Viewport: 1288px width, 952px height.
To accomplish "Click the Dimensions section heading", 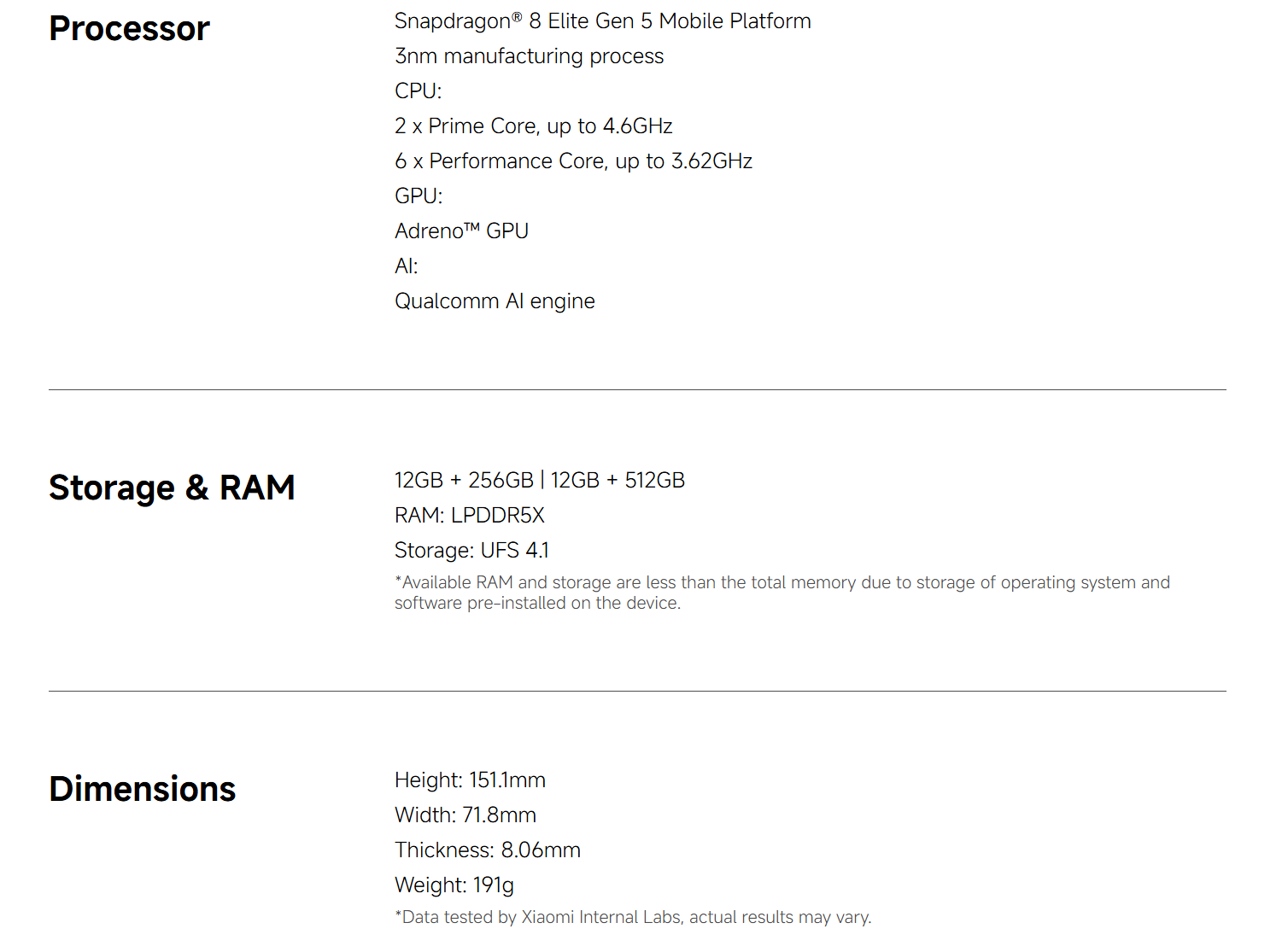I will (142, 790).
